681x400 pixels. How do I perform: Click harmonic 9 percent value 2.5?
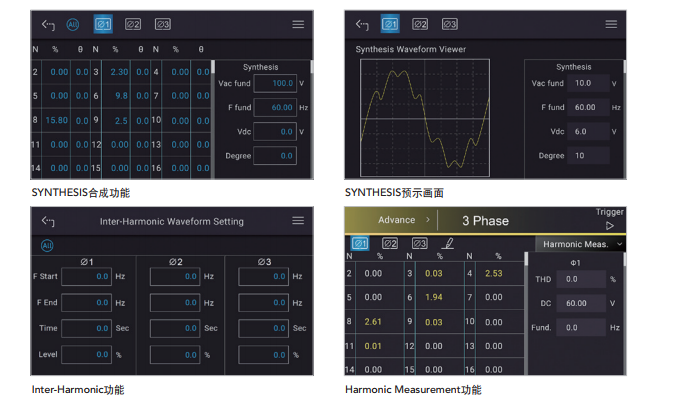[x=121, y=120]
